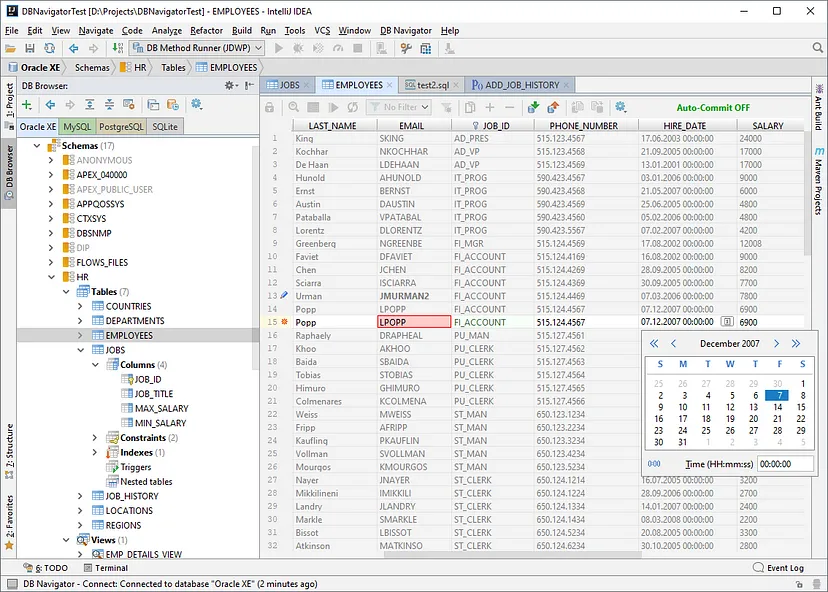Image resolution: width=828 pixels, height=592 pixels.
Task: Open the run configuration DB Method Runner dropdown
Action: tap(197, 48)
